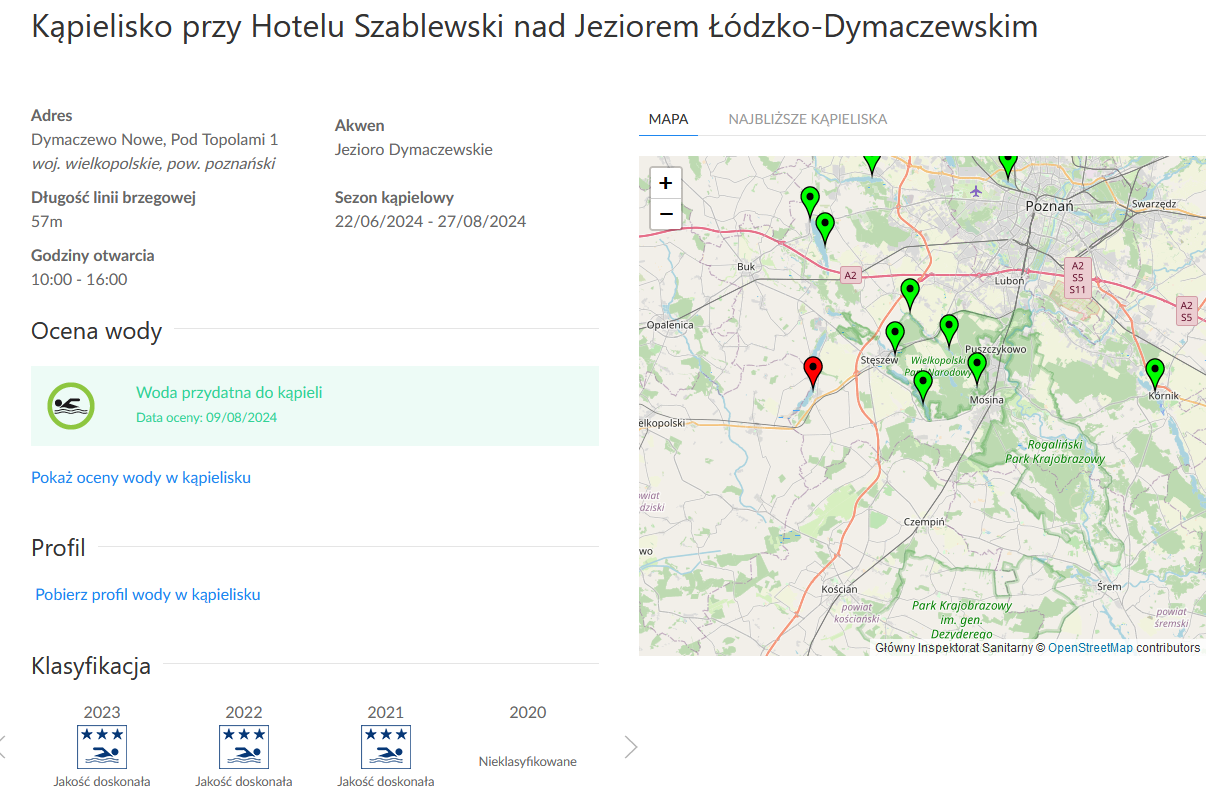Click the address Dymaczewo Nowe, Pod Topolami 1

[x=155, y=139]
